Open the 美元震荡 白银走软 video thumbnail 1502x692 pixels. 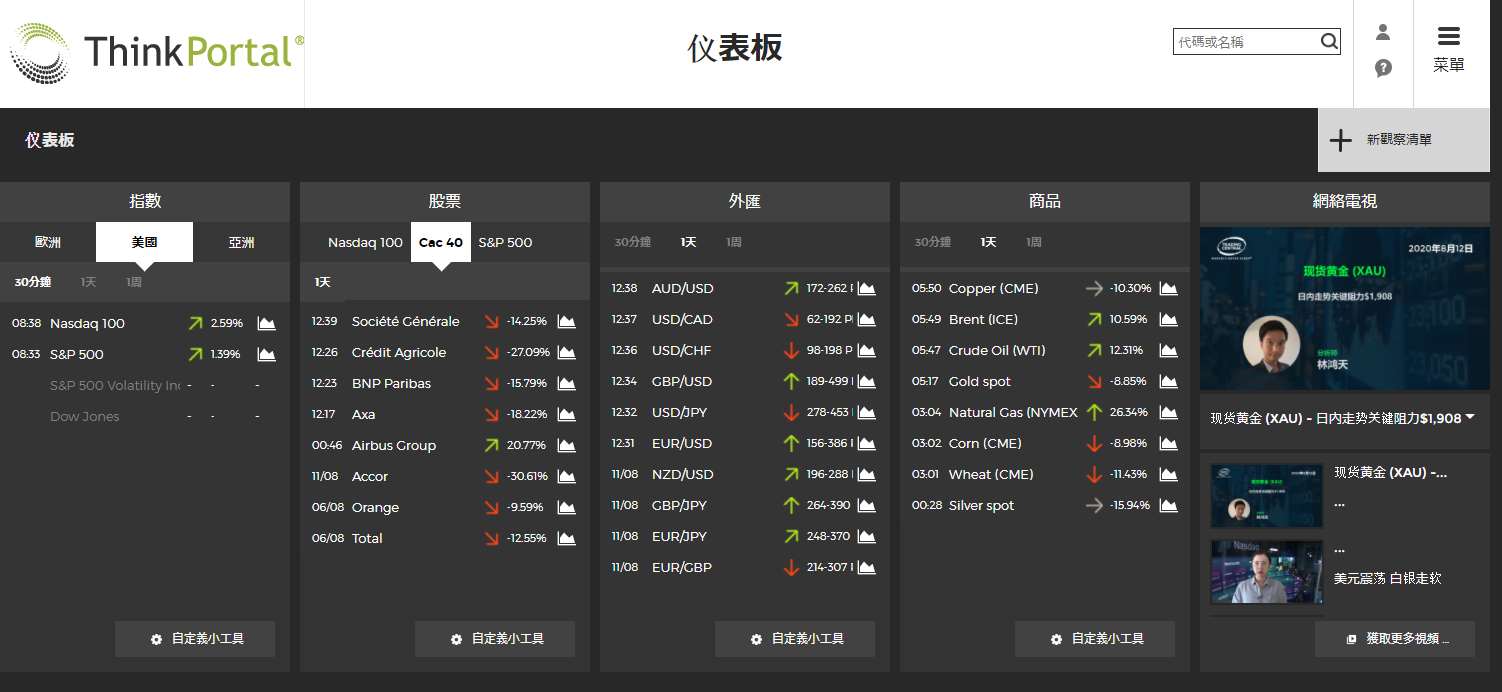(x=1267, y=572)
